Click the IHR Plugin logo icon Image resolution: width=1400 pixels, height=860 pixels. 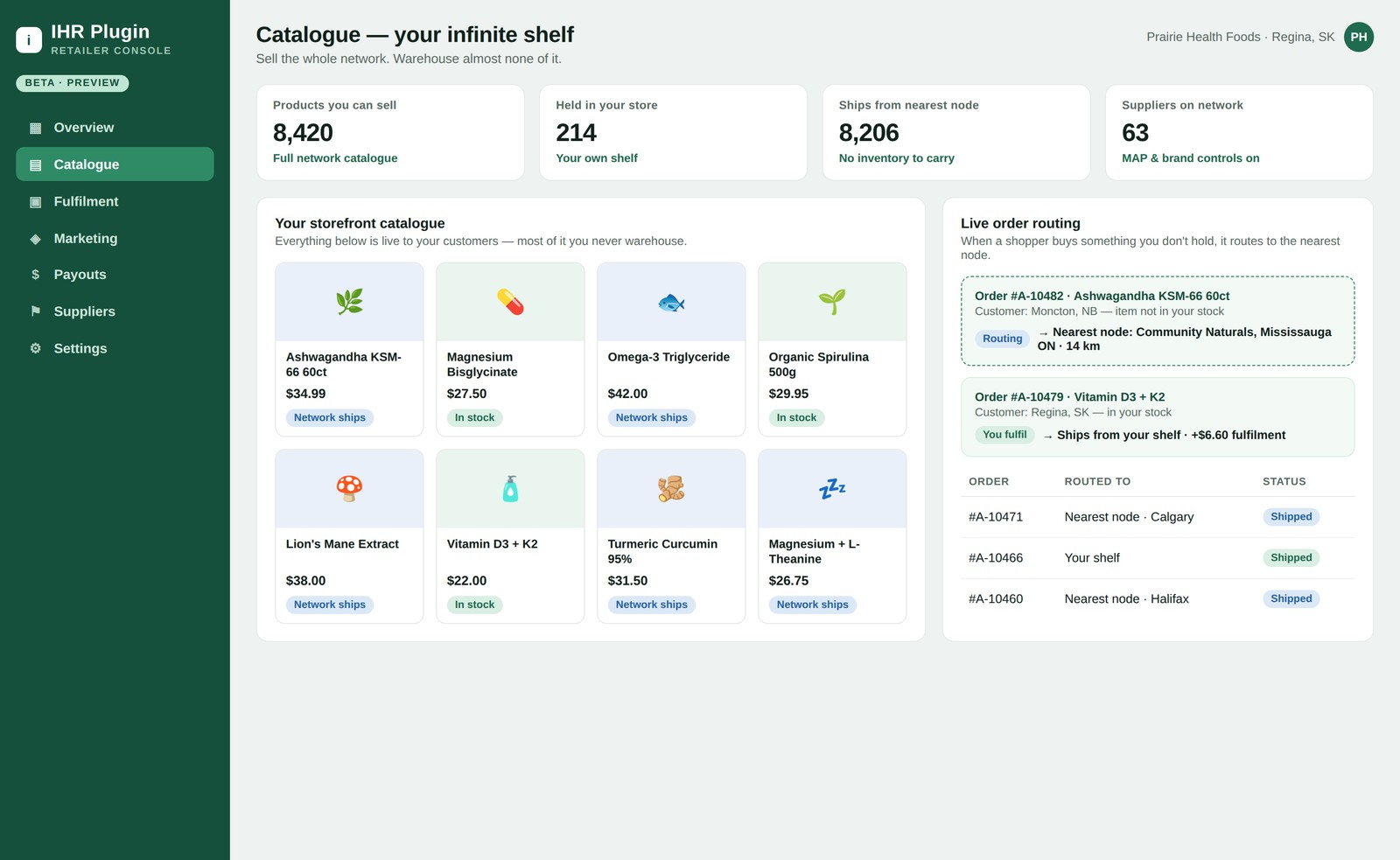29,39
